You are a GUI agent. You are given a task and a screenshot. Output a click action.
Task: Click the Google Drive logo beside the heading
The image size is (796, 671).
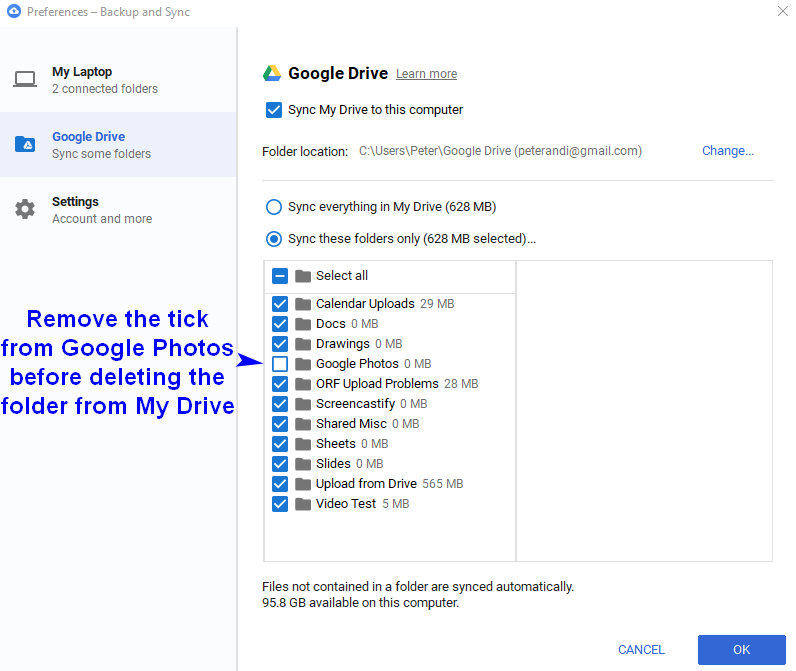coord(272,74)
